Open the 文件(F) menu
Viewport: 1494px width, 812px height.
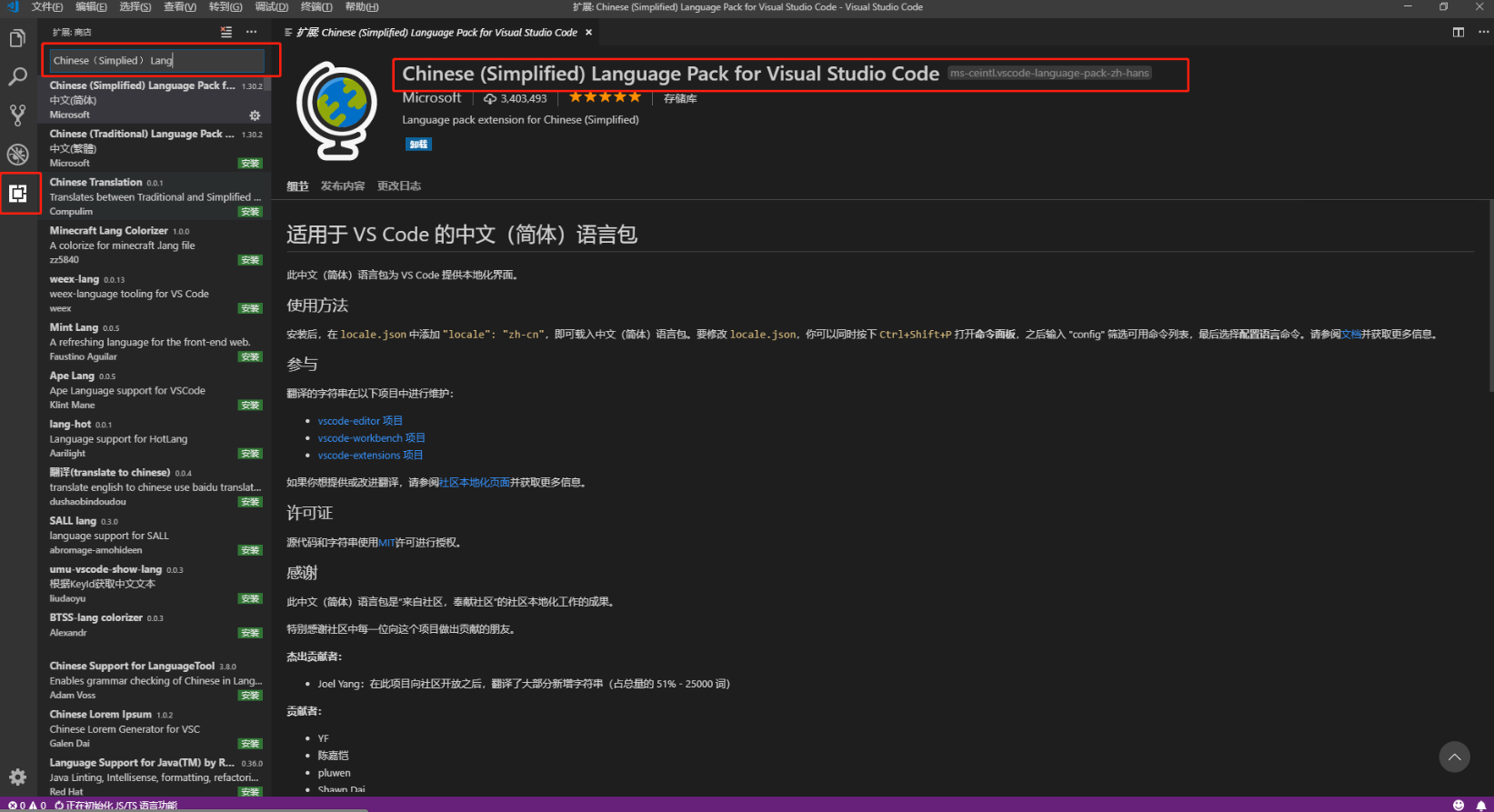click(x=47, y=6)
